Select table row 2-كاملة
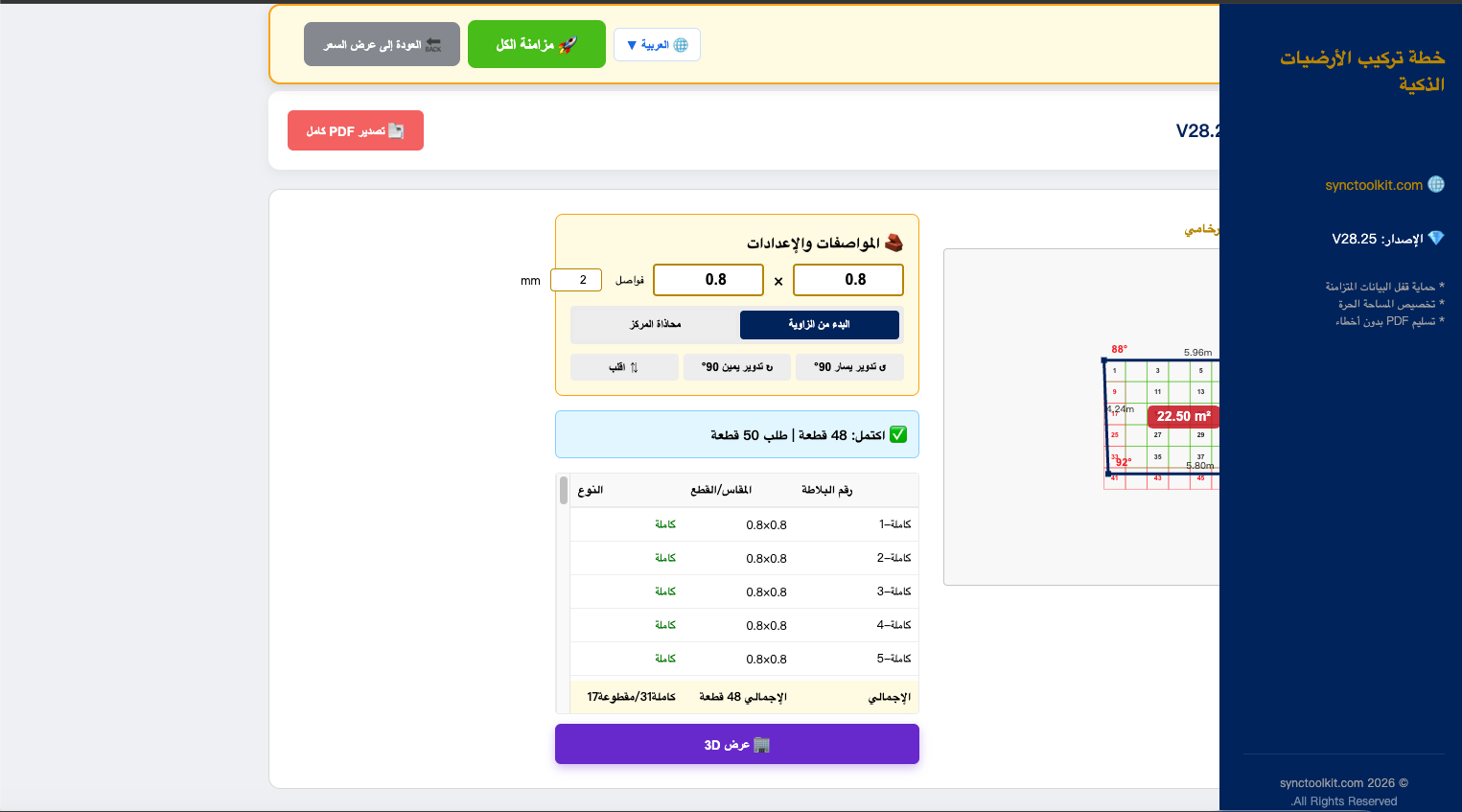1462x812 pixels. 744,558
